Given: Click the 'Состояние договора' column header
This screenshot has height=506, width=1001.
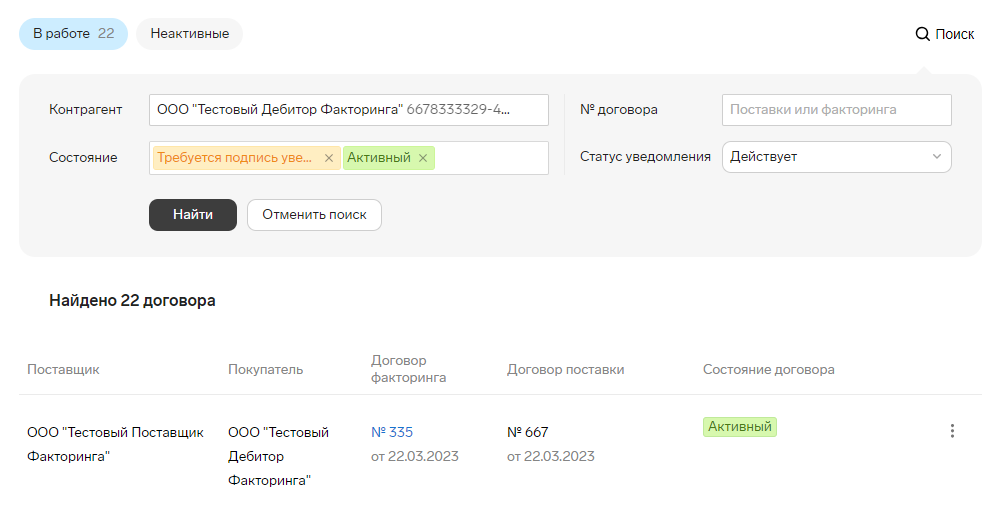Looking at the screenshot, I should coord(769,369).
